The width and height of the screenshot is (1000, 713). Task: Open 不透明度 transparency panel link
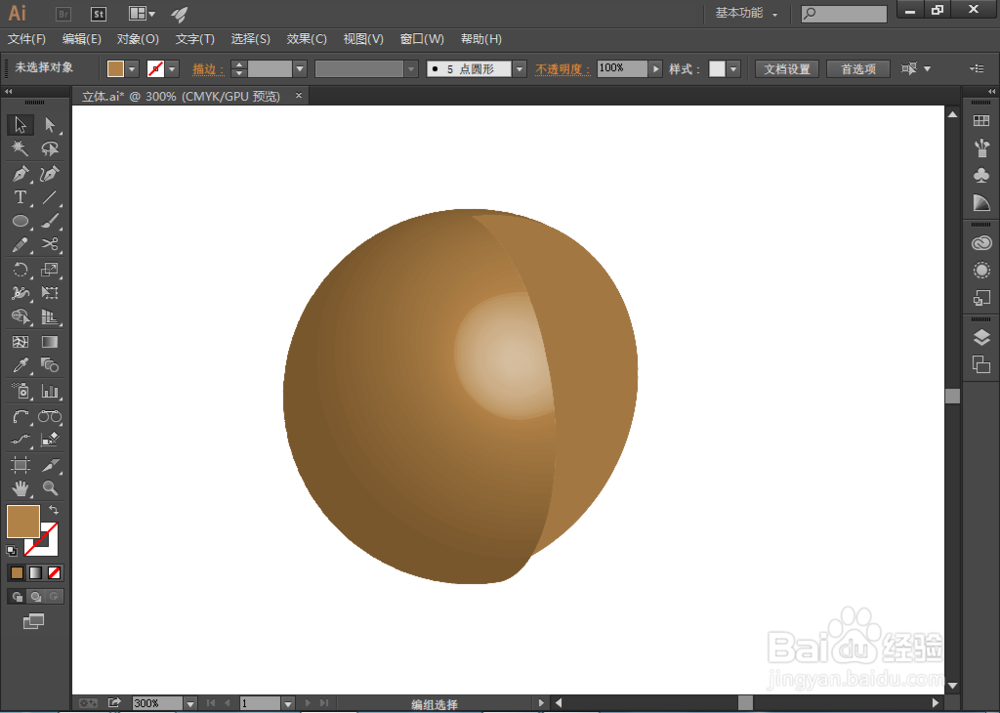pos(562,69)
